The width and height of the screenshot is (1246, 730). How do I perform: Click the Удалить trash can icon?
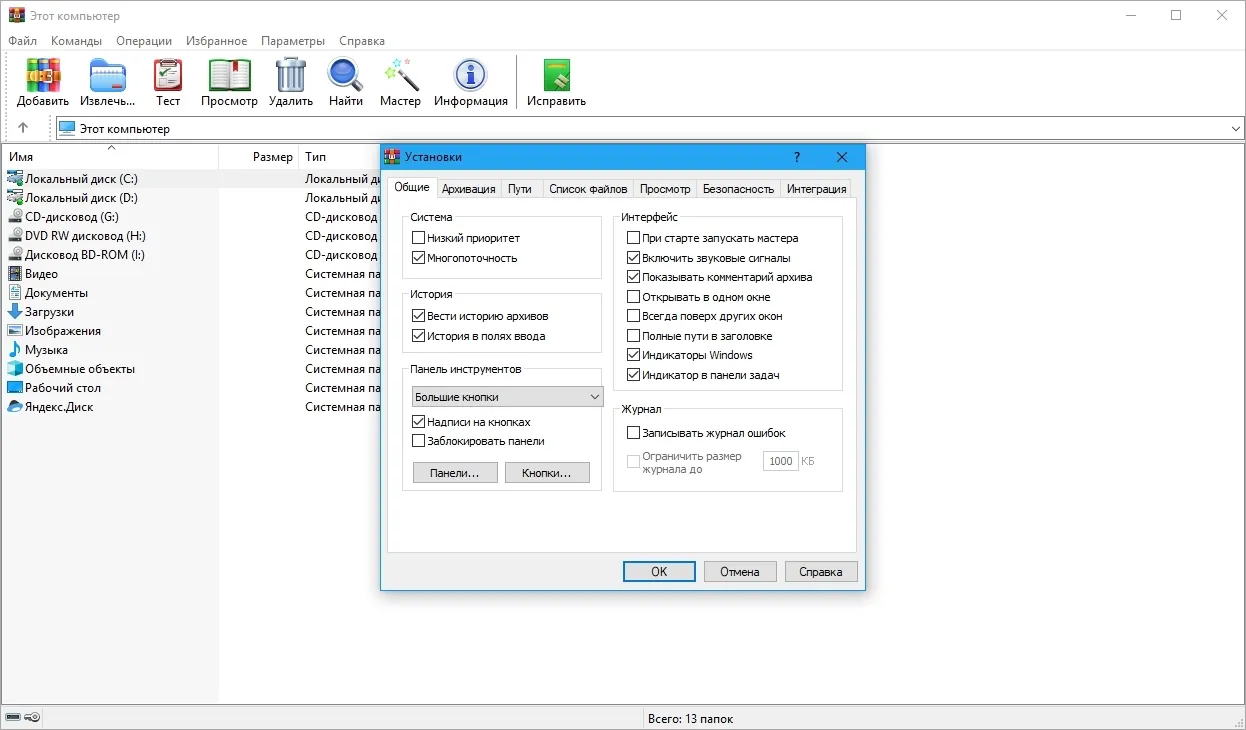tap(291, 76)
